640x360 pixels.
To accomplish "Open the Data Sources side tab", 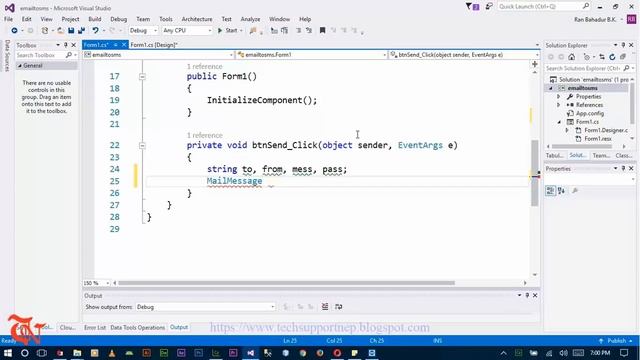I will point(7,56).
